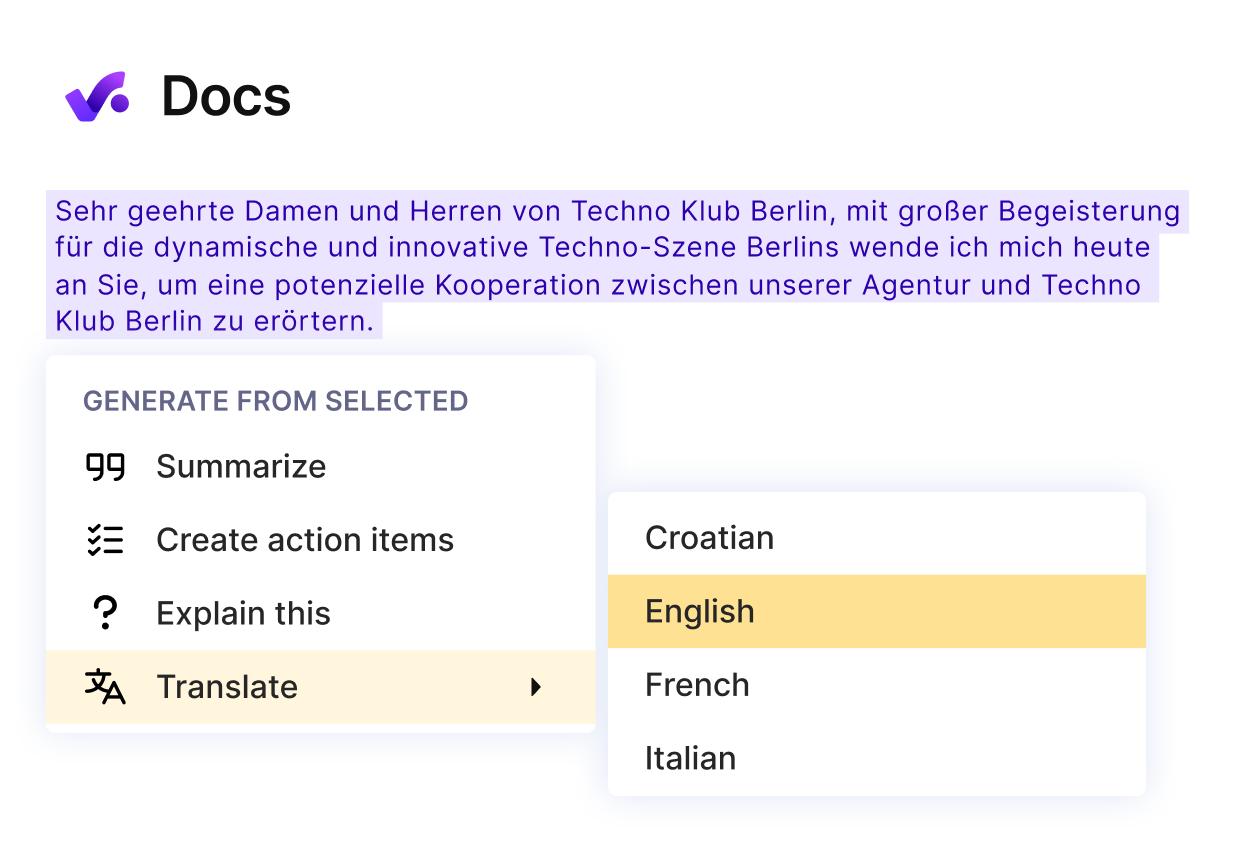Choose Summarize from the menu
The image size is (1240, 842).
(241, 466)
